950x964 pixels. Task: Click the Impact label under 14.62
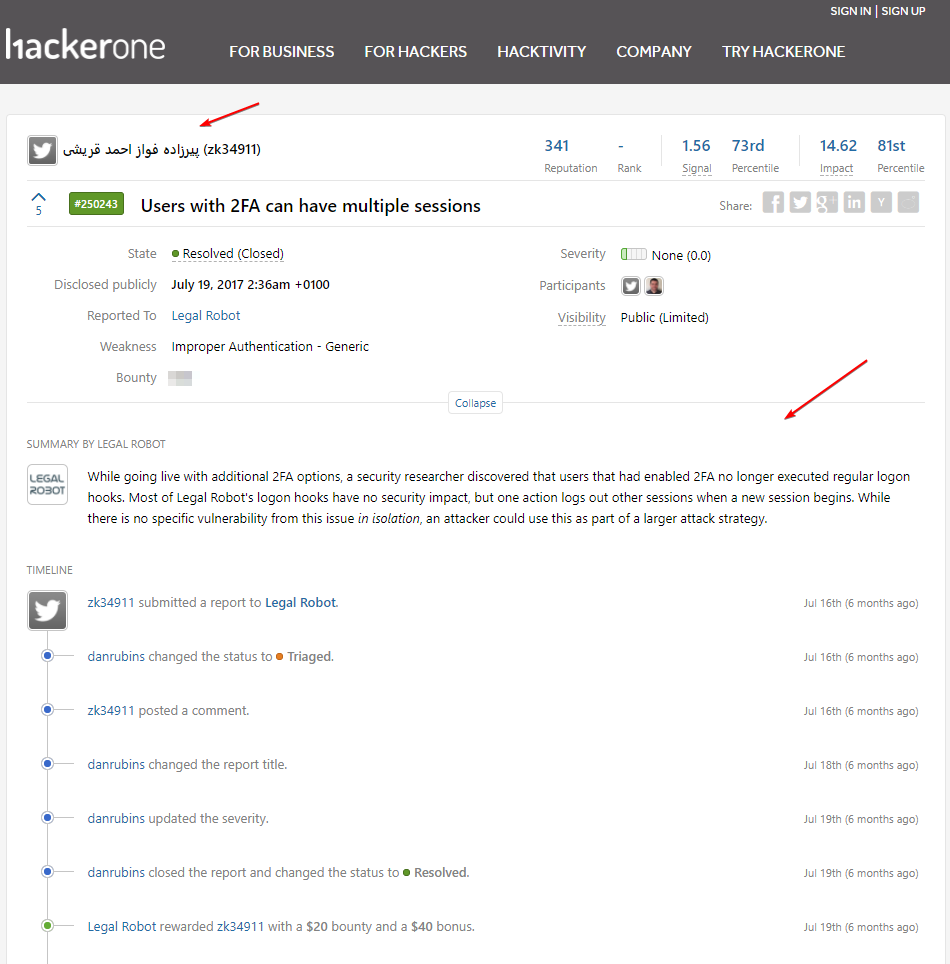click(x=836, y=168)
